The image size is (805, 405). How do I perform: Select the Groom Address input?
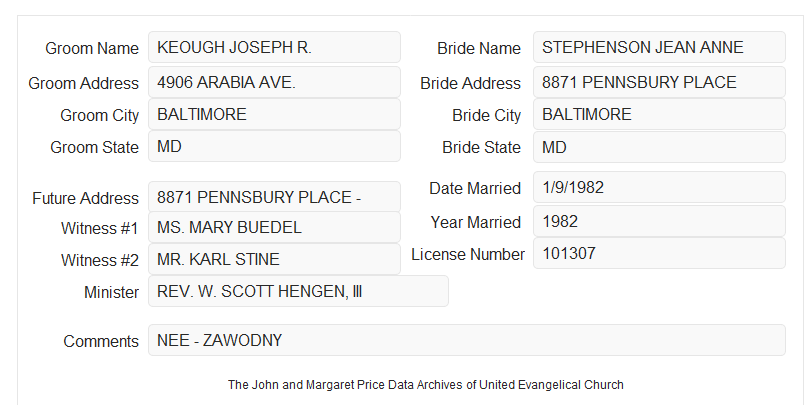(x=274, y=82)
